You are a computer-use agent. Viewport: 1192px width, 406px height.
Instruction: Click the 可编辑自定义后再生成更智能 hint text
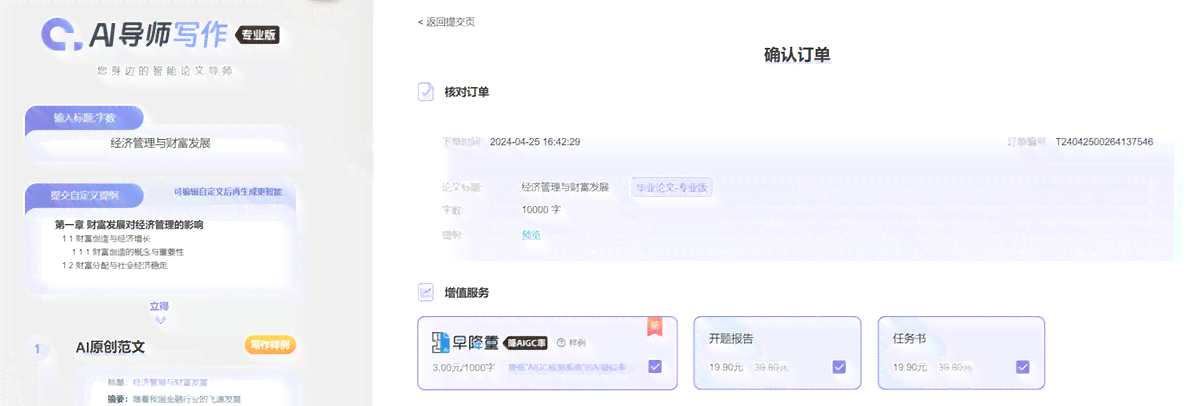228,192
